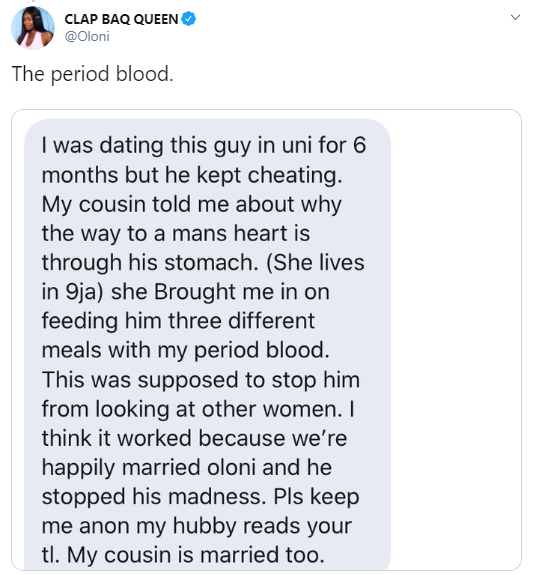536x575 pixels.
Task: Select the tweet text "The period blood."
Action: [92, 74]
